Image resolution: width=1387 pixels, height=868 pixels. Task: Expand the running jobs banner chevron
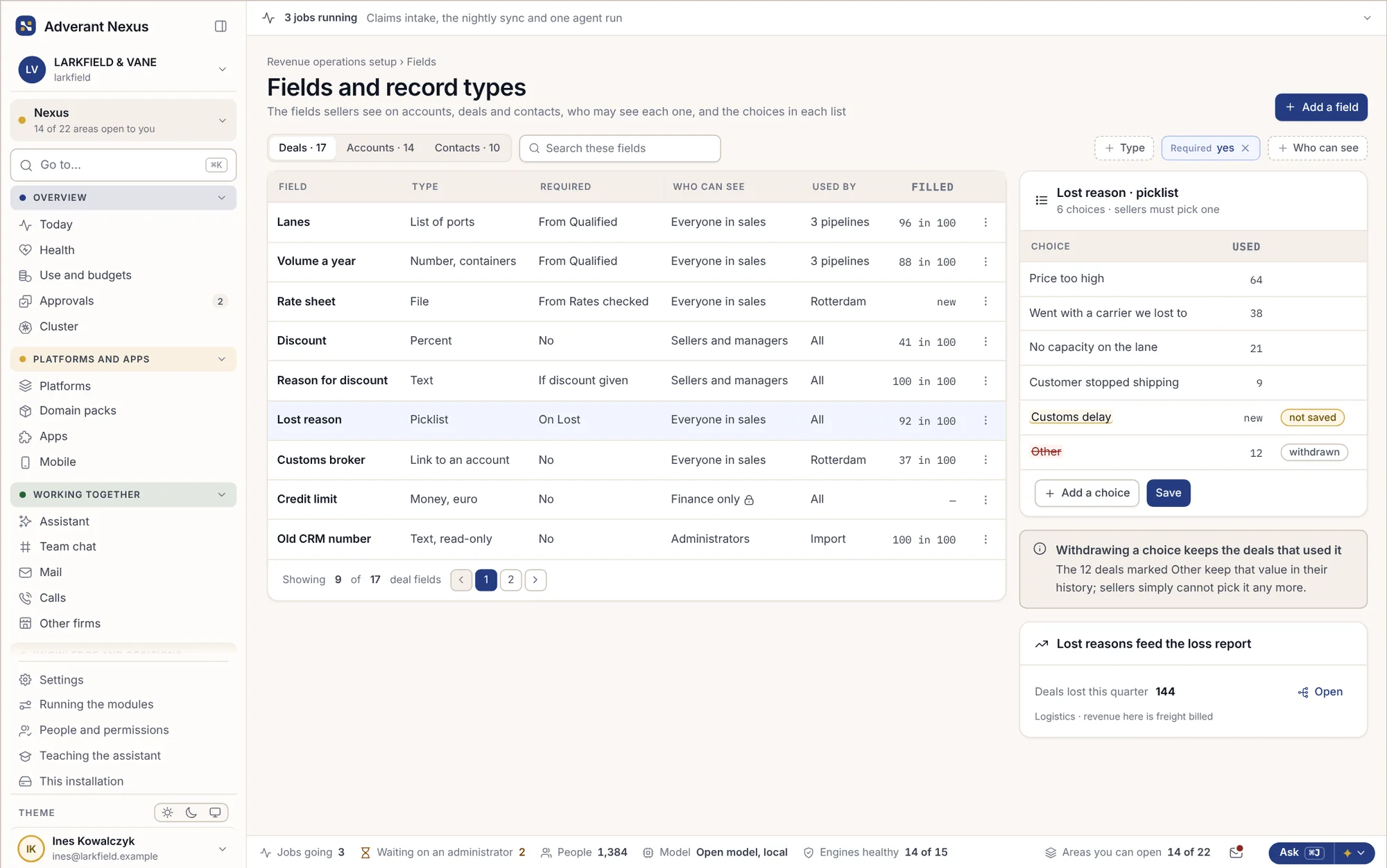point(1367,18)
